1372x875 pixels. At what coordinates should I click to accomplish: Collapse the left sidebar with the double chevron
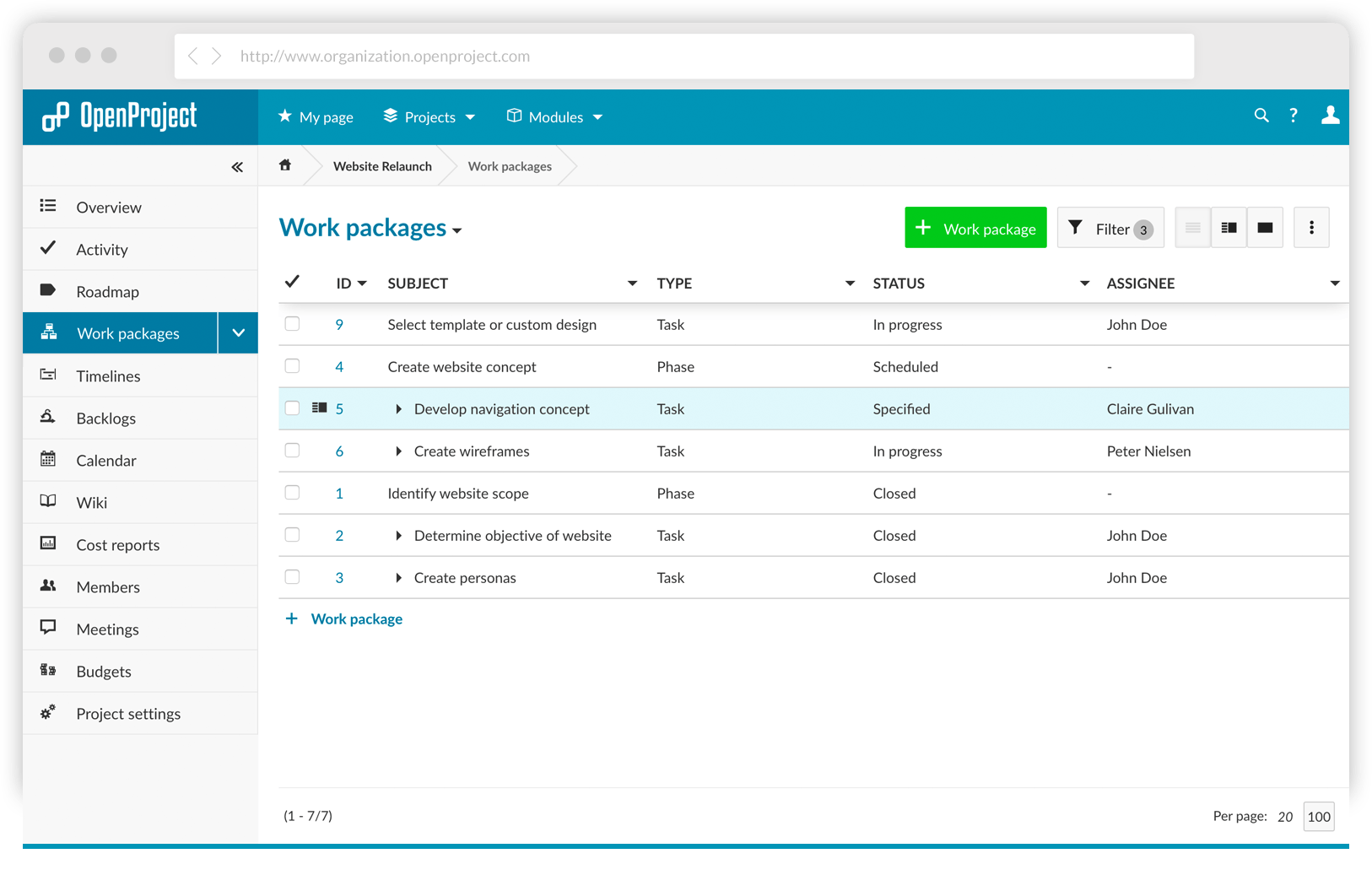237,166
